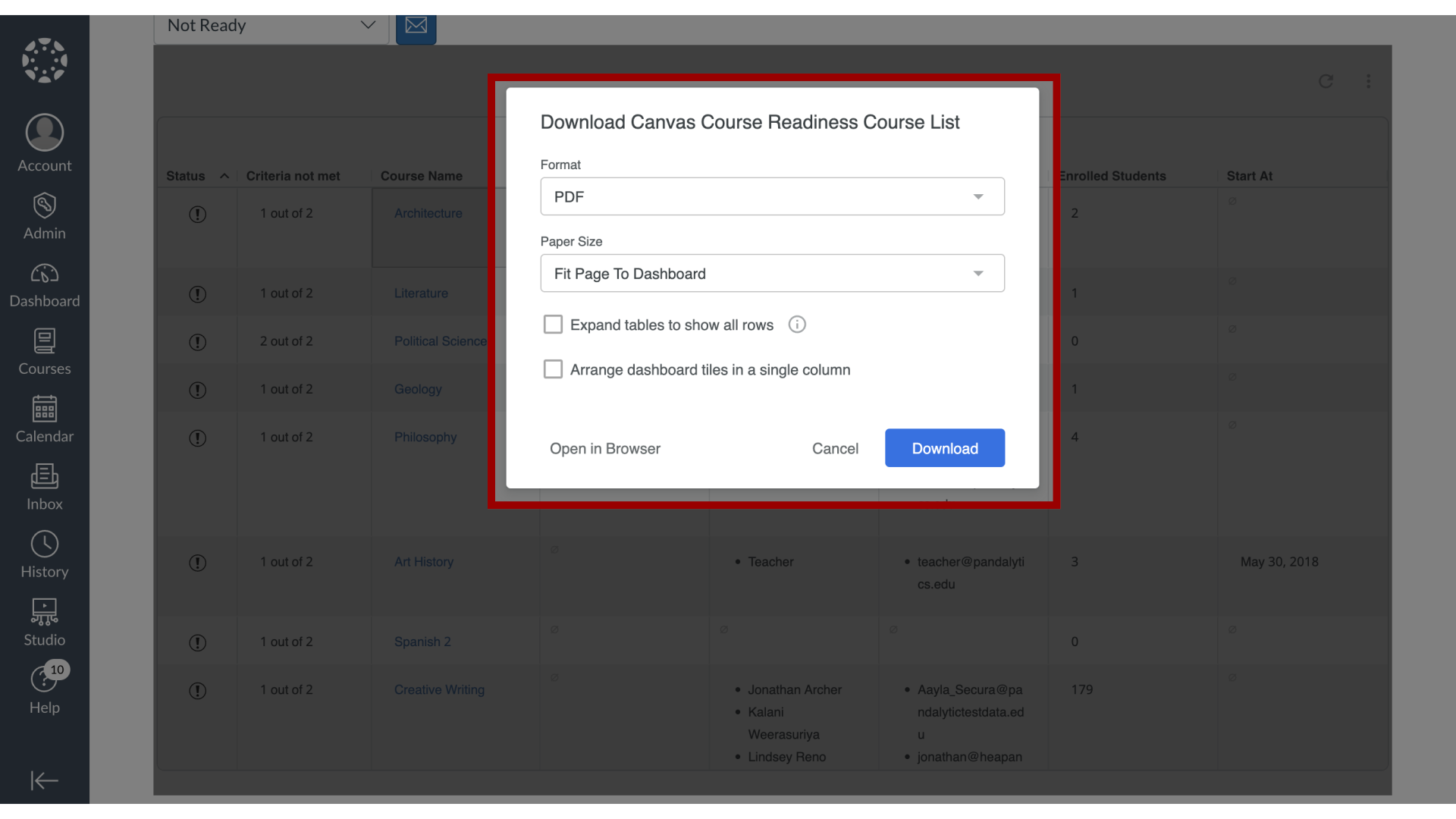Open the Format dropdown menu
Screen dimensions: 1456x819
(x=772, y=196)
